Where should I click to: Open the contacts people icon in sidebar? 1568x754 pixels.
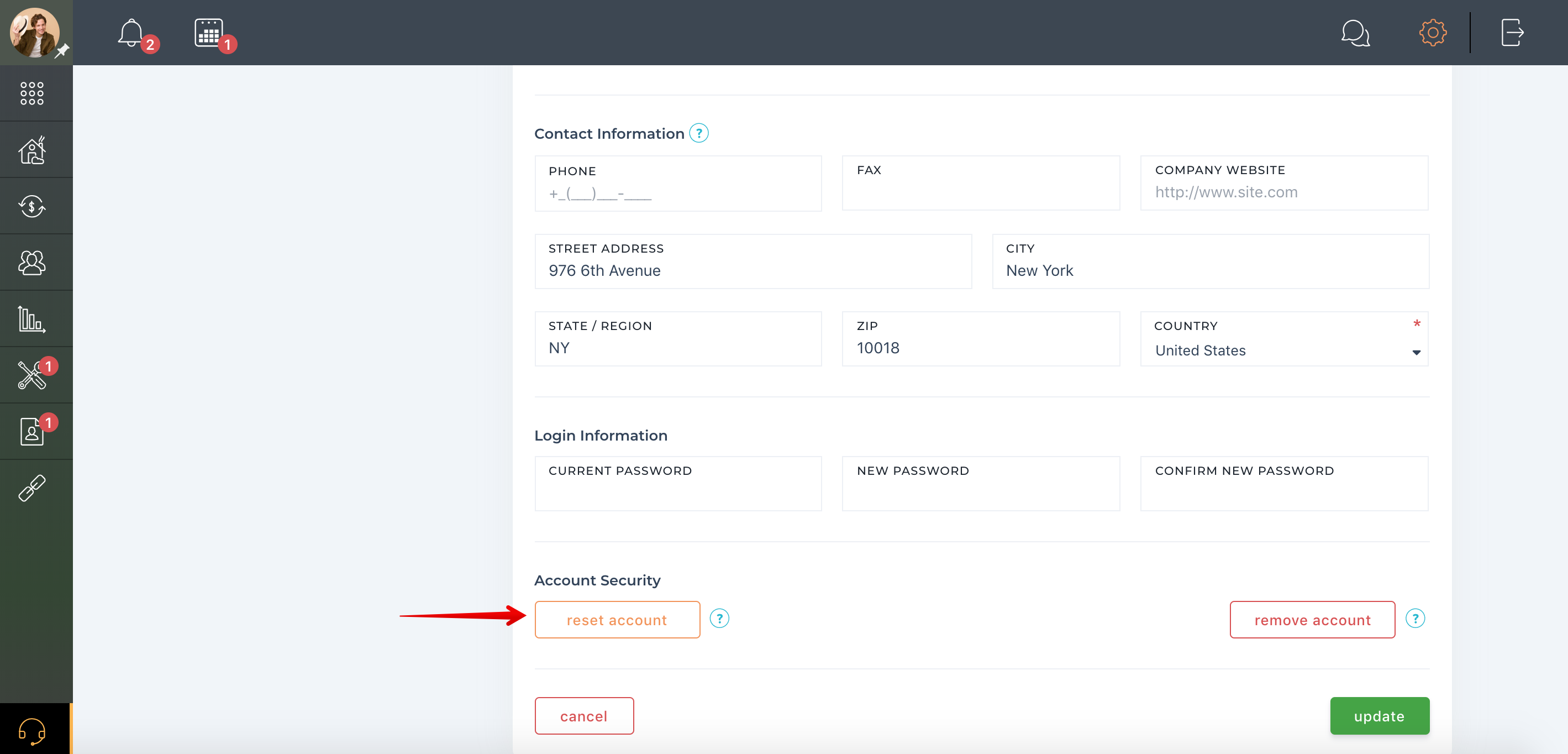point(31,263)
